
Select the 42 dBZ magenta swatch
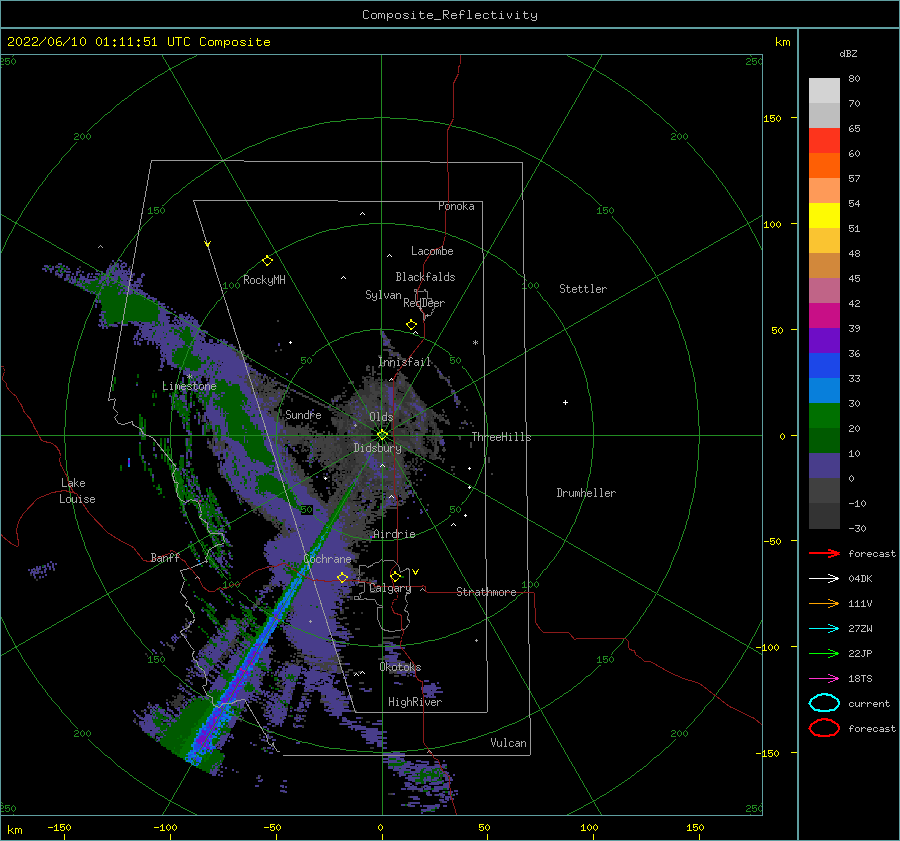pyautogui.click(x=824, y=315)
